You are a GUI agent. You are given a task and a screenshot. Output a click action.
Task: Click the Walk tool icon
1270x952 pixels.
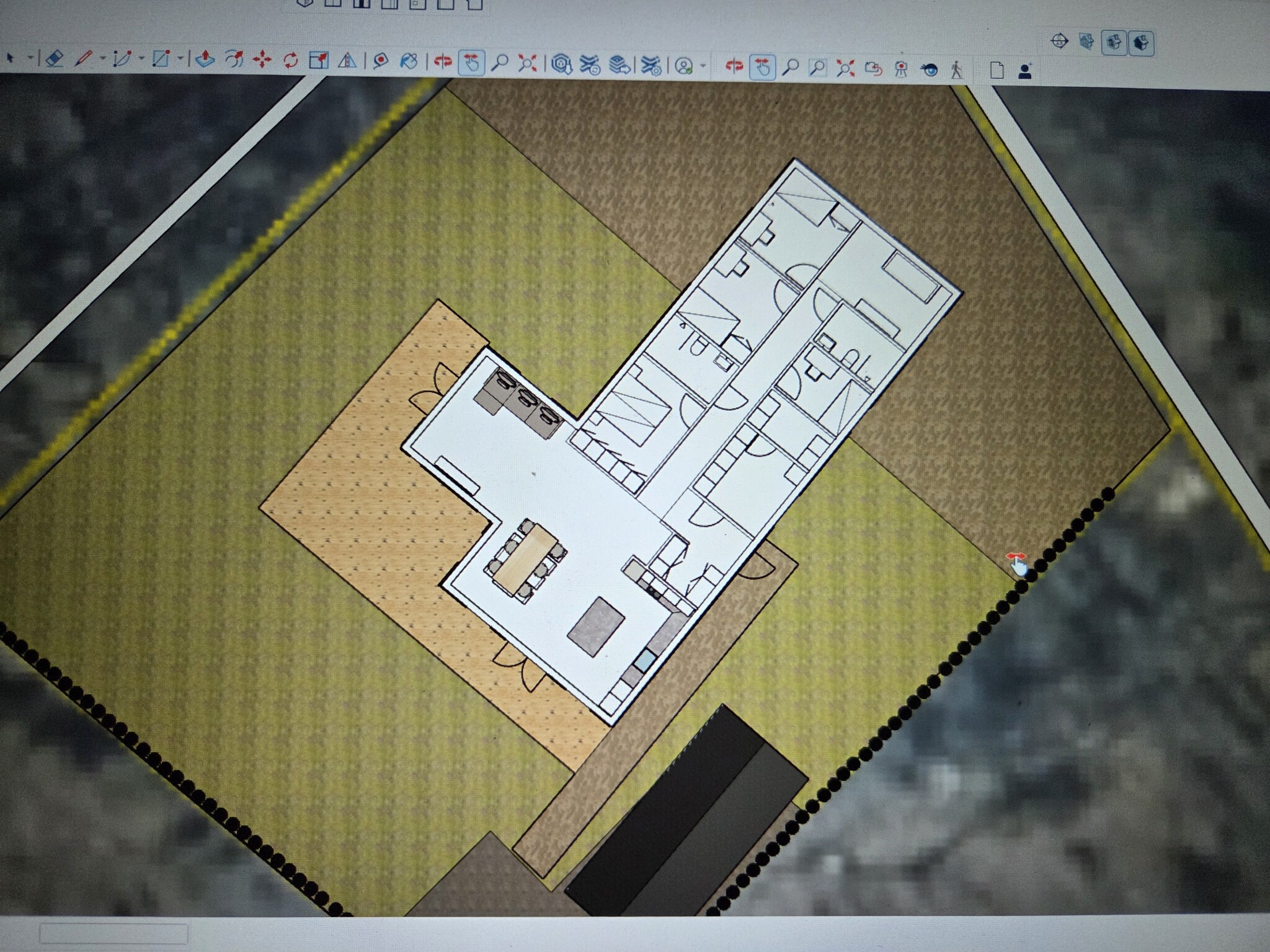pos(957,70)
